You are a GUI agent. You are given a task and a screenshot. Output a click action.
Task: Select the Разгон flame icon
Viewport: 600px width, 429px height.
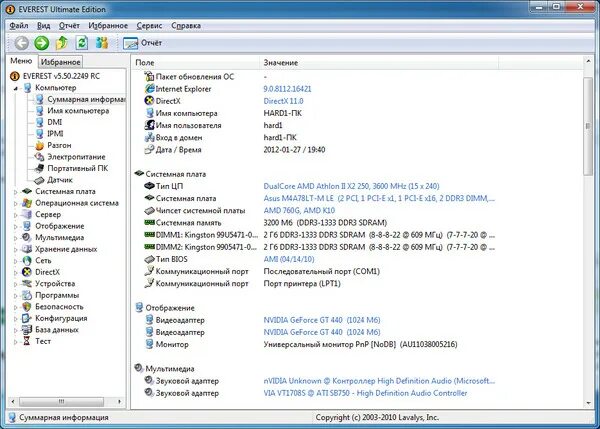tap(39, 145)
